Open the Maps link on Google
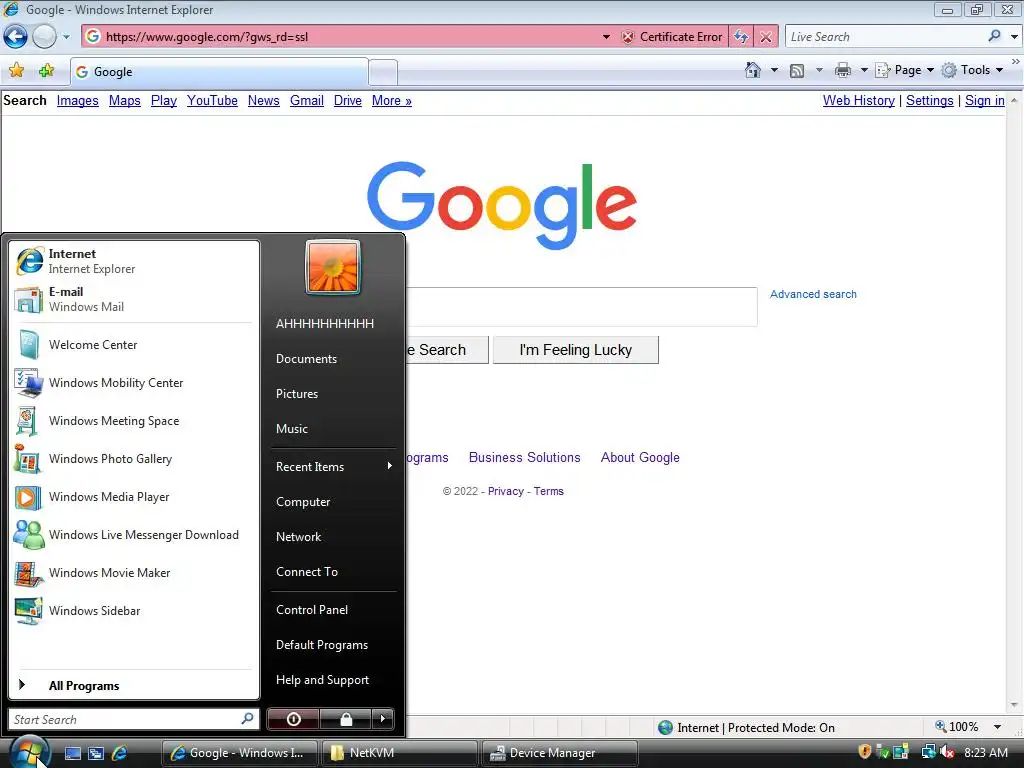Image resolution: width=1024 pixels, height=768 pixels. click(x=125, y=101)
